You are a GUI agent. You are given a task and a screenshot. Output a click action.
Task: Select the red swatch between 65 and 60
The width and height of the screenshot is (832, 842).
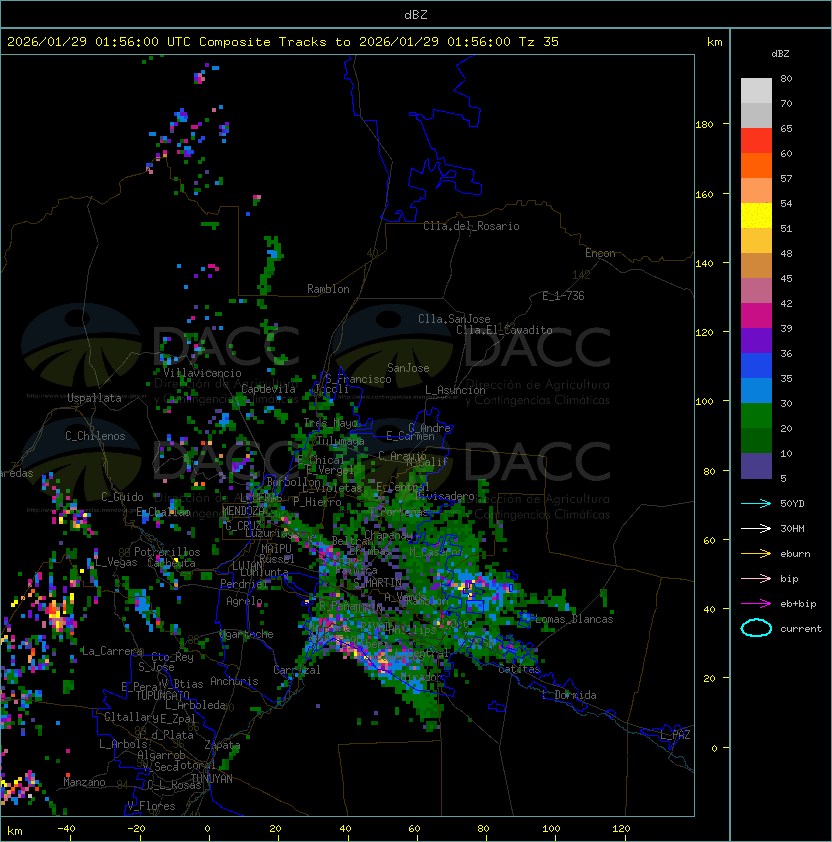(x=756, y=141)
